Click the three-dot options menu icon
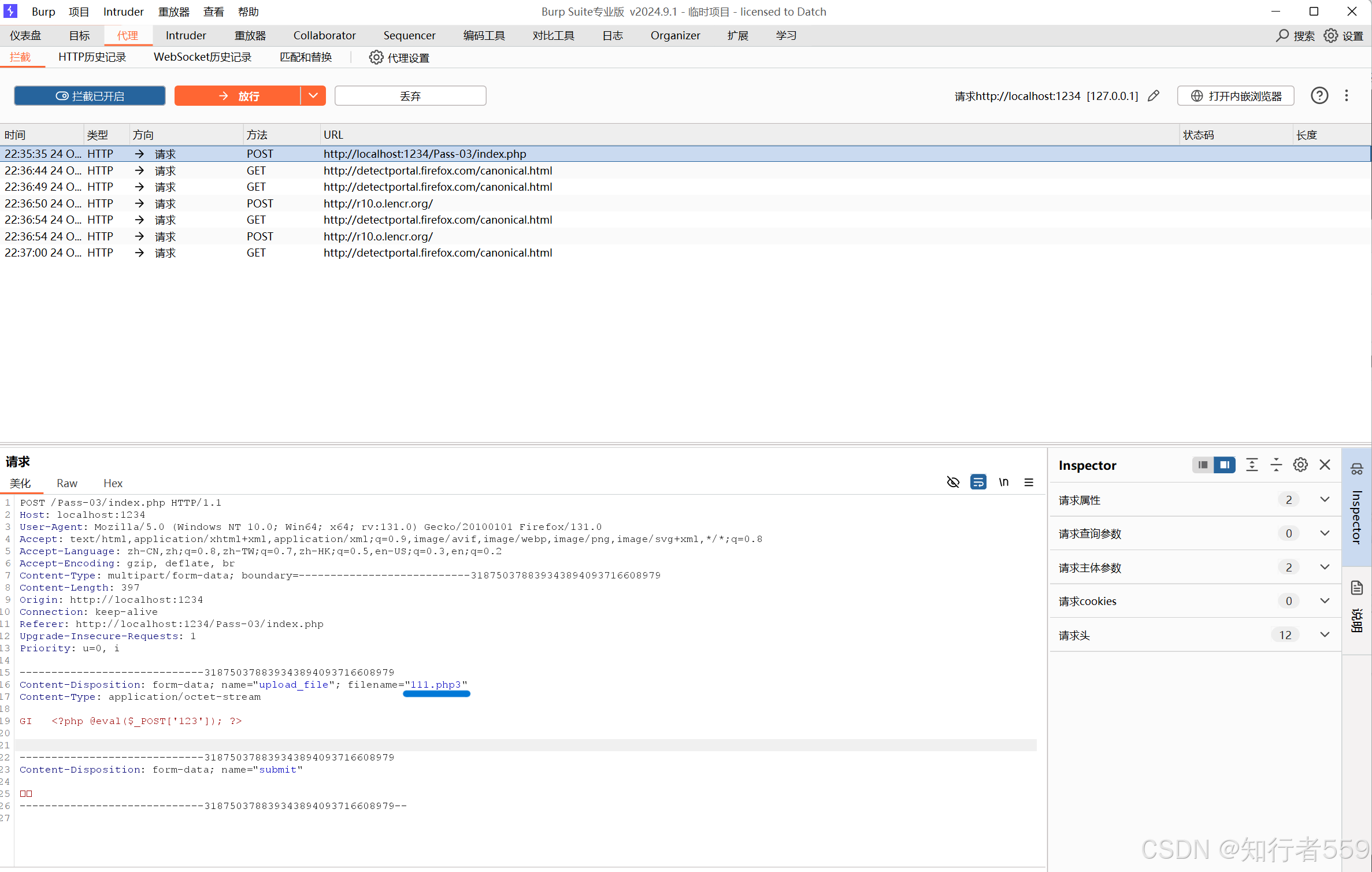Image resolution: width=1372 pixels, height=872 pixels. (1347, 96)
